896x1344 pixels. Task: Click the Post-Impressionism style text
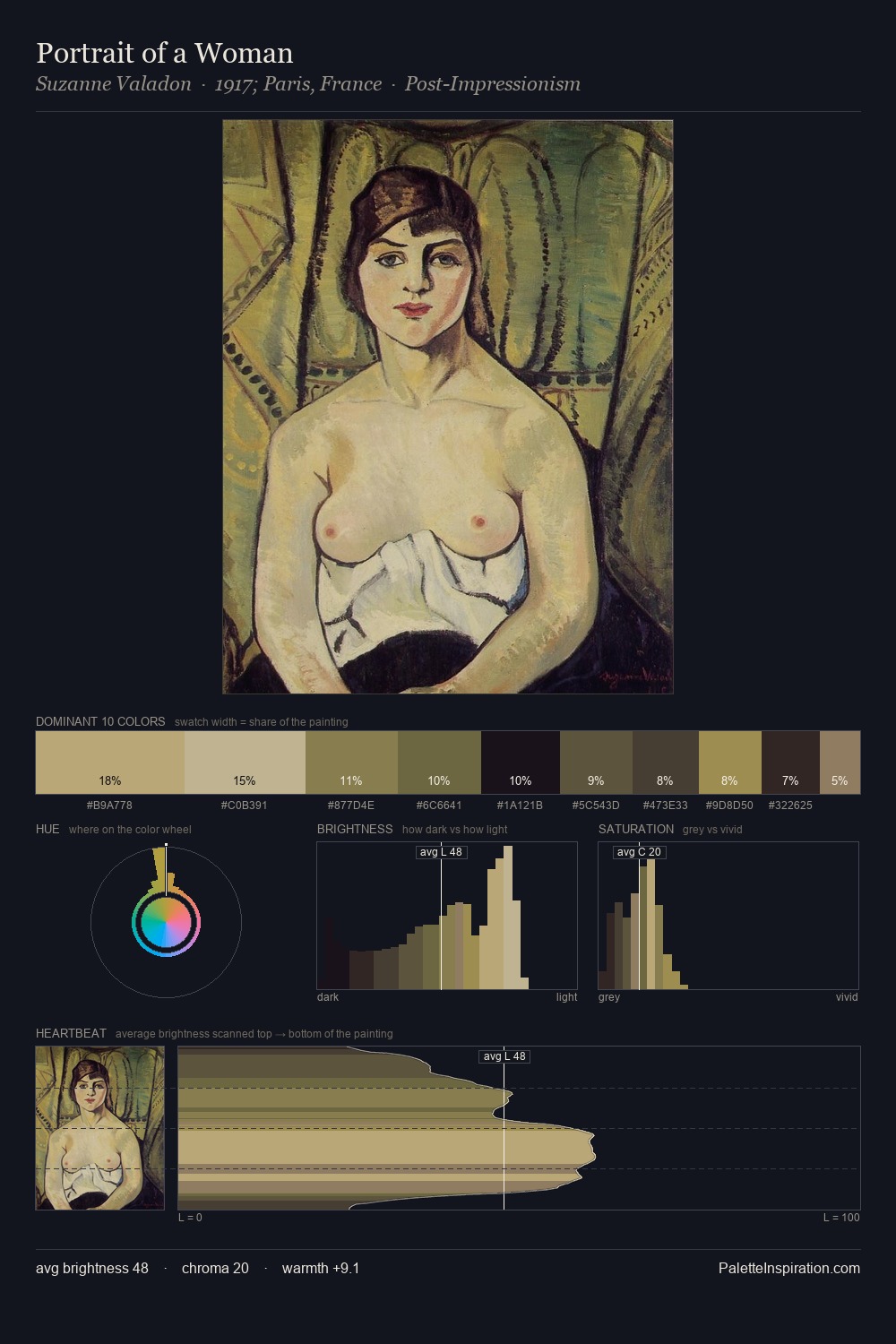(x=493, y=84)
